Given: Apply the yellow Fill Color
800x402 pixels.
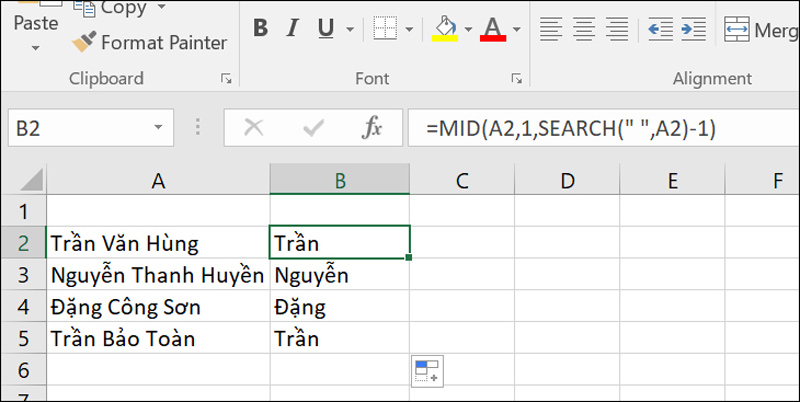Looking at the screenshot, I should pyautogui.click(x=445, y=29).
